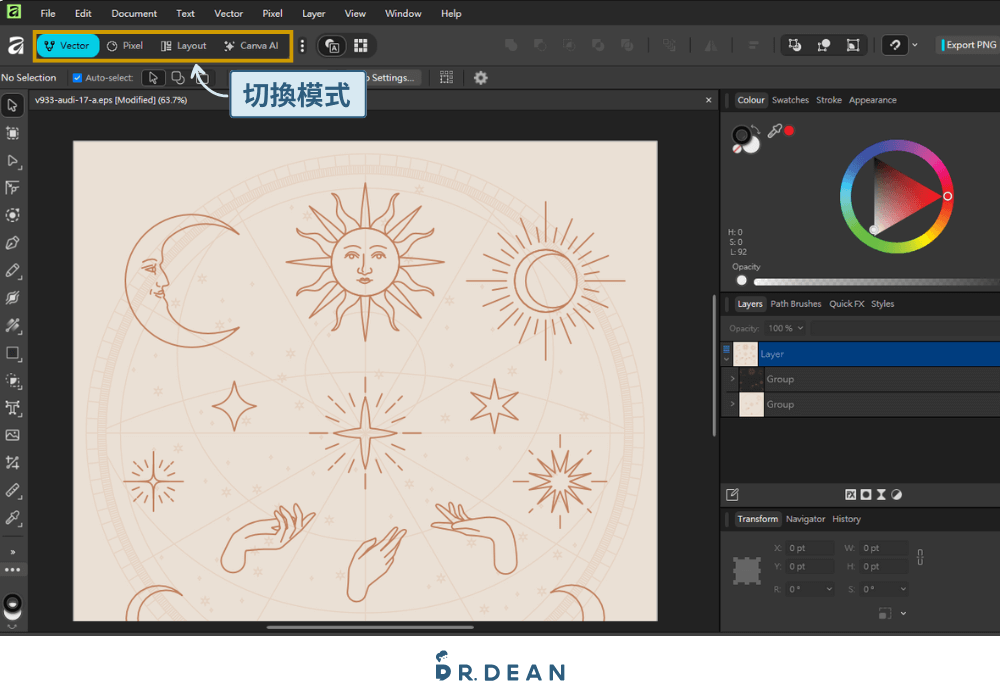Screen dimensions: 1000x700
Task: Open the Appearance tab
Action: coord(872,100)
